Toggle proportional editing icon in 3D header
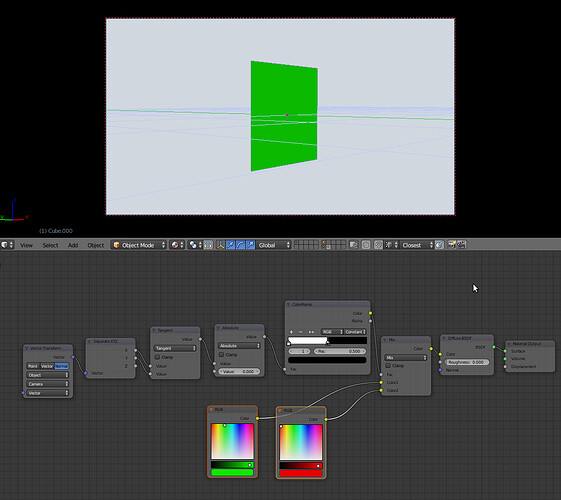The width and height of the screenshot is (561, 500). (366, 245)
